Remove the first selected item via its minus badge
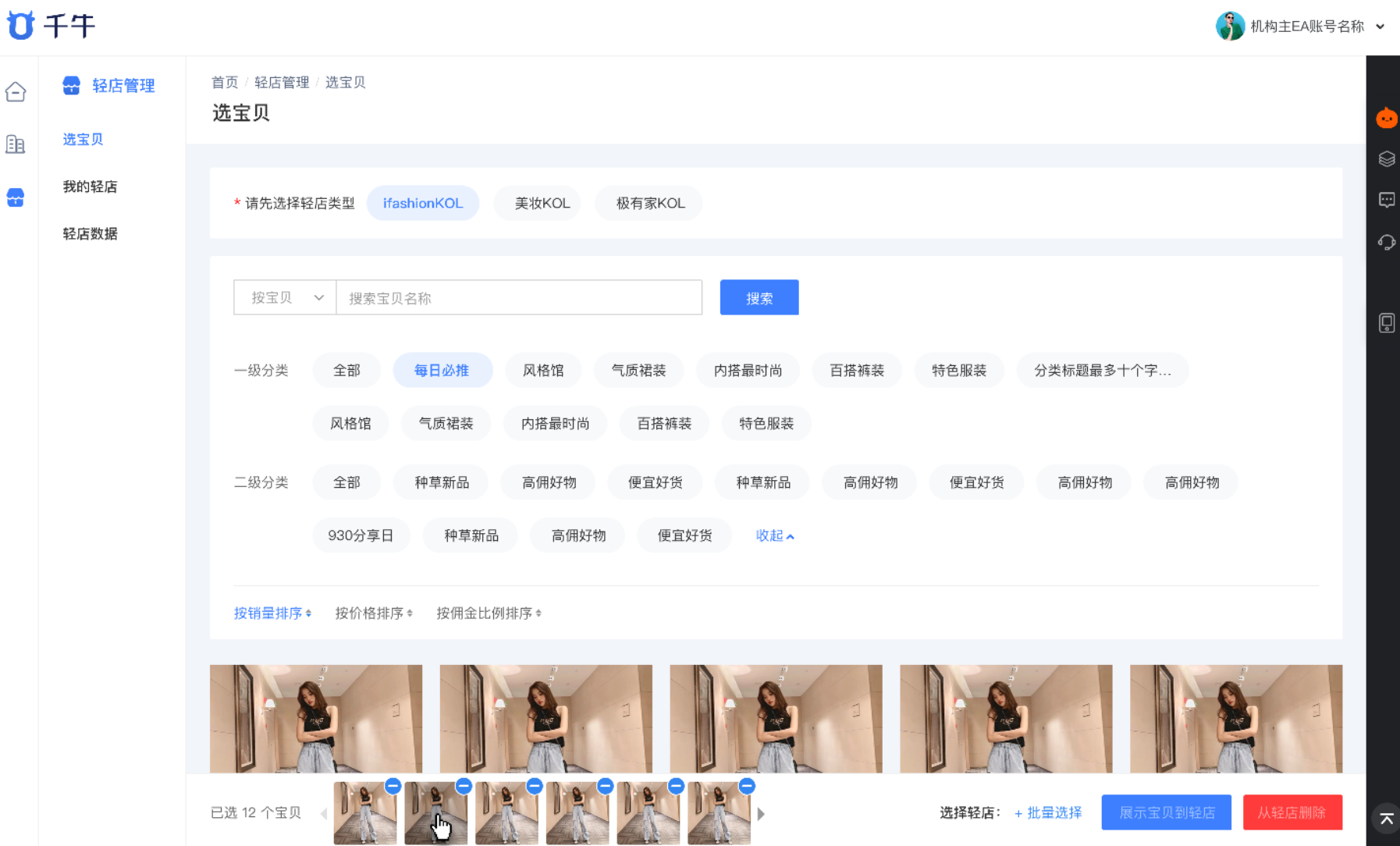Screen dimensions: 1400x846 [x=393, y=786]
